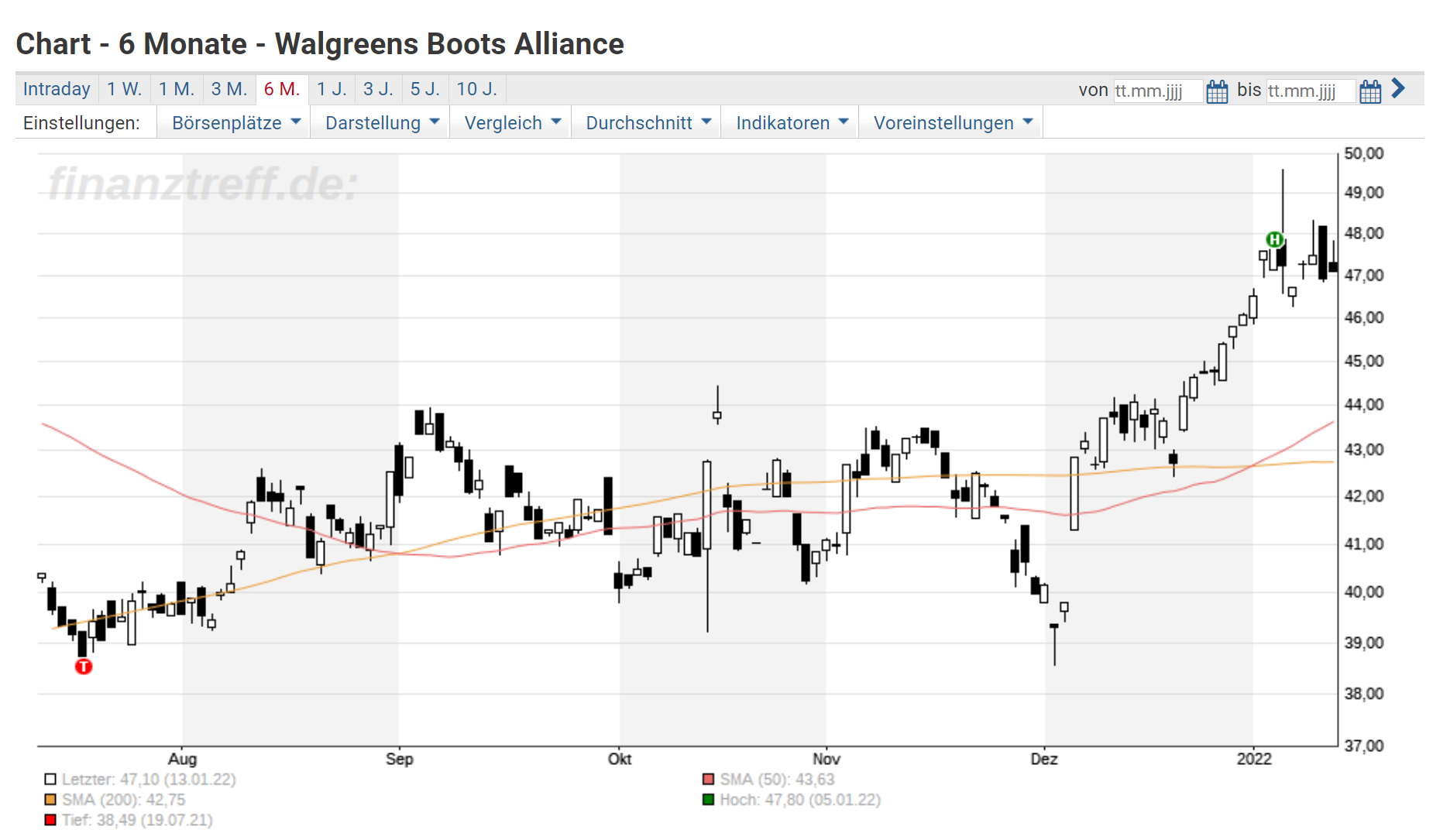The image size is (1433, 840).
Task: Expand the Durchschnitt dropdown
Action: tap(648, 123)
